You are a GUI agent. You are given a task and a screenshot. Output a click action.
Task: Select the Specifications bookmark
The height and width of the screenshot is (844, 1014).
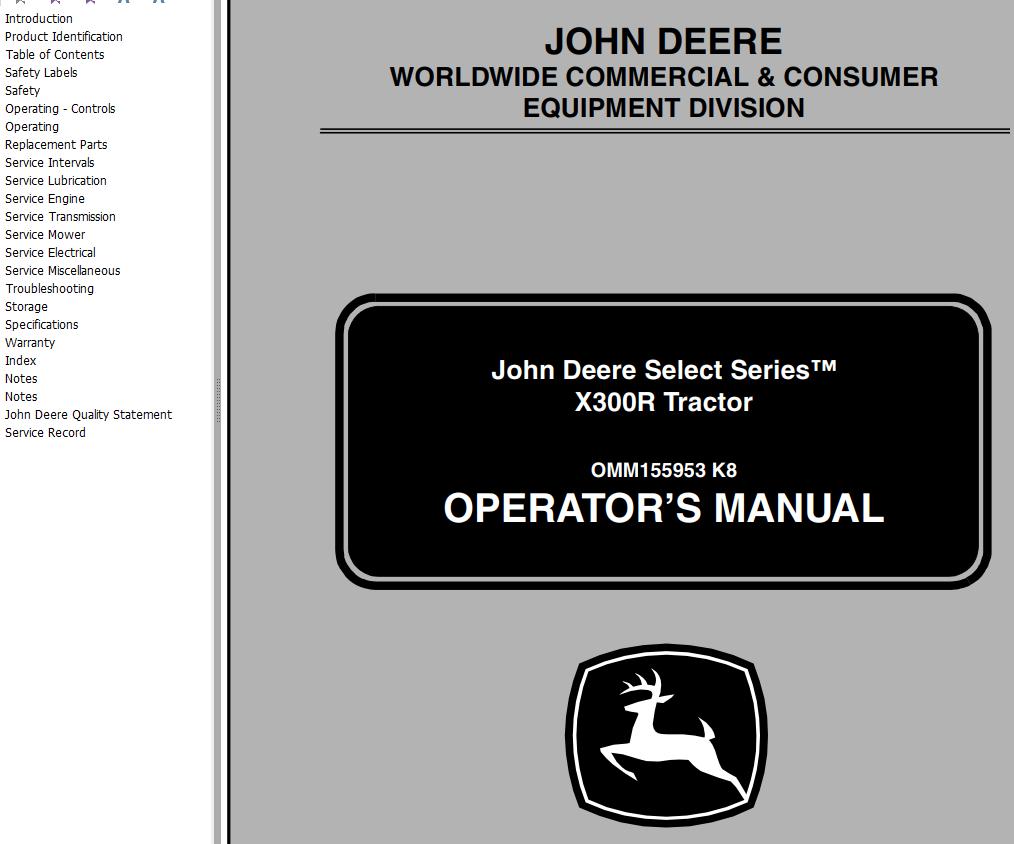(41, 324)
